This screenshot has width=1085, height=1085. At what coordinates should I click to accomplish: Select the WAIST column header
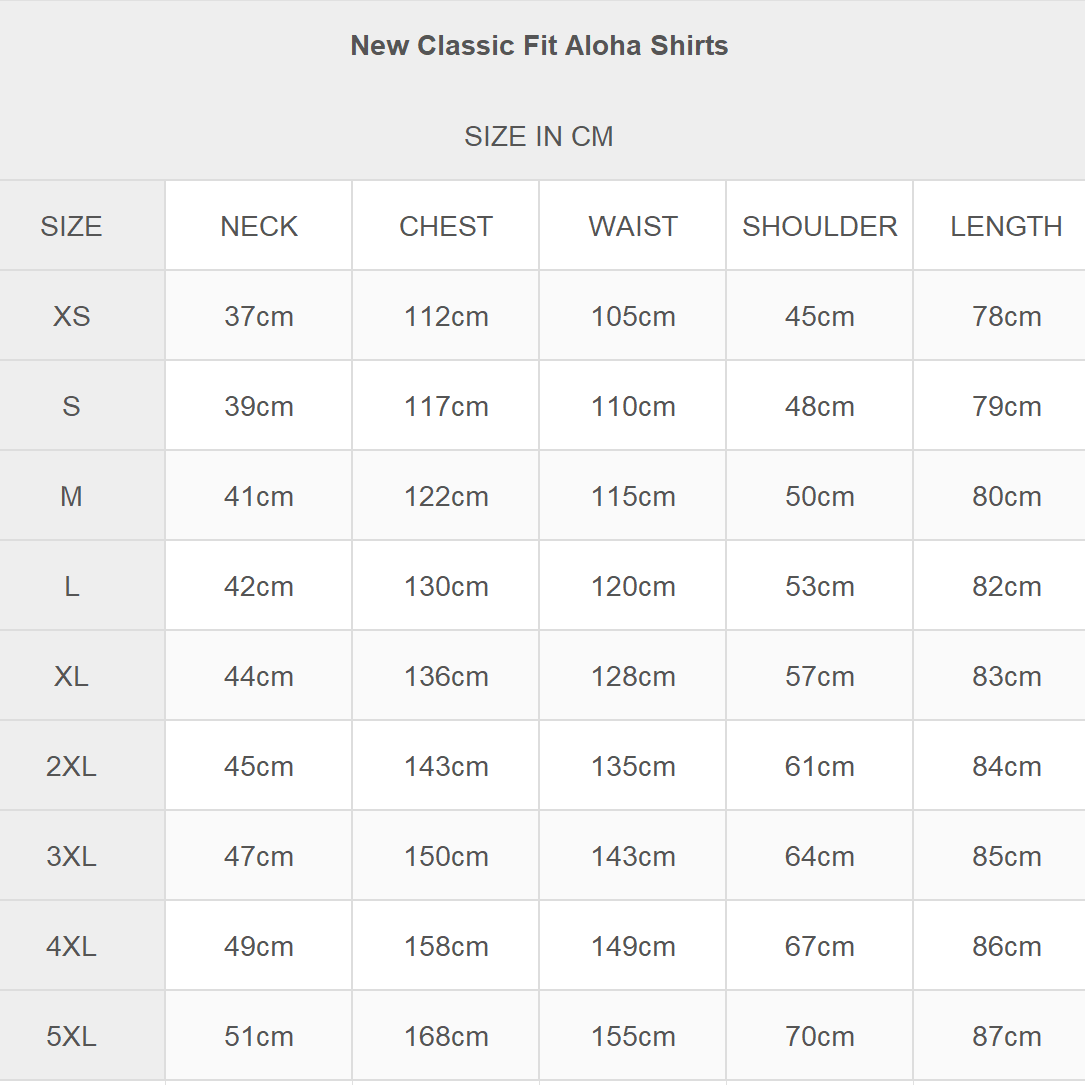point(632,226)
